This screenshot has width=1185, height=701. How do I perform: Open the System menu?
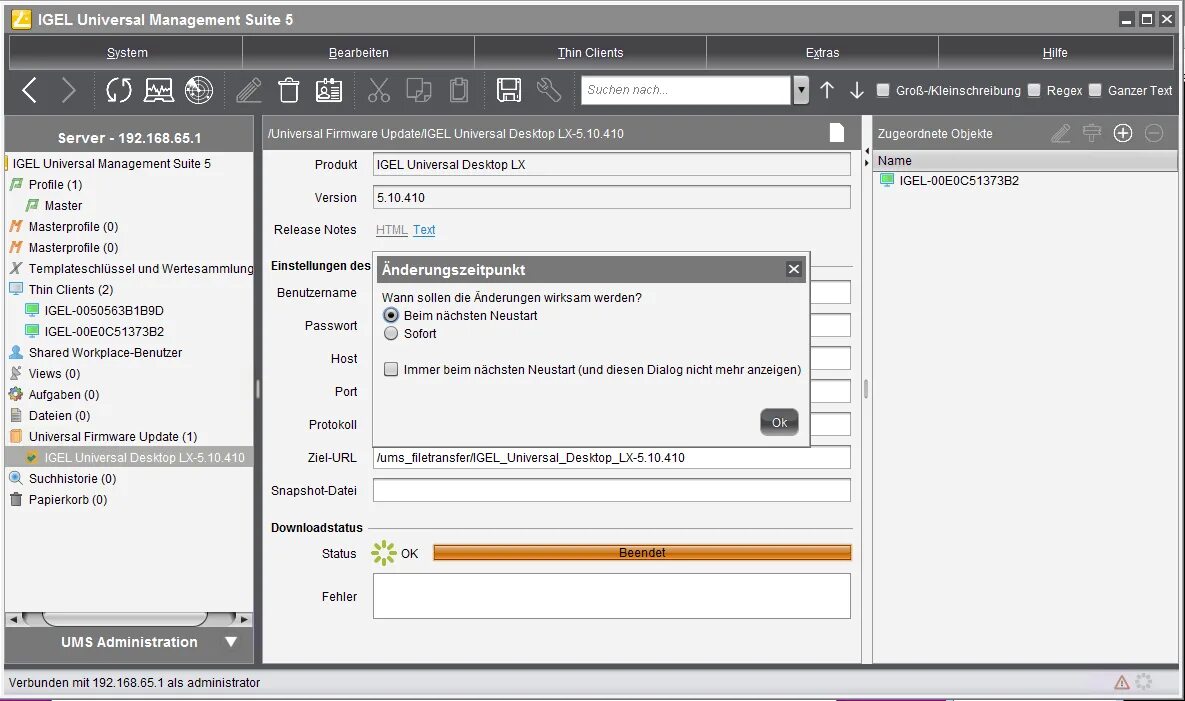(x=127, y=52)
